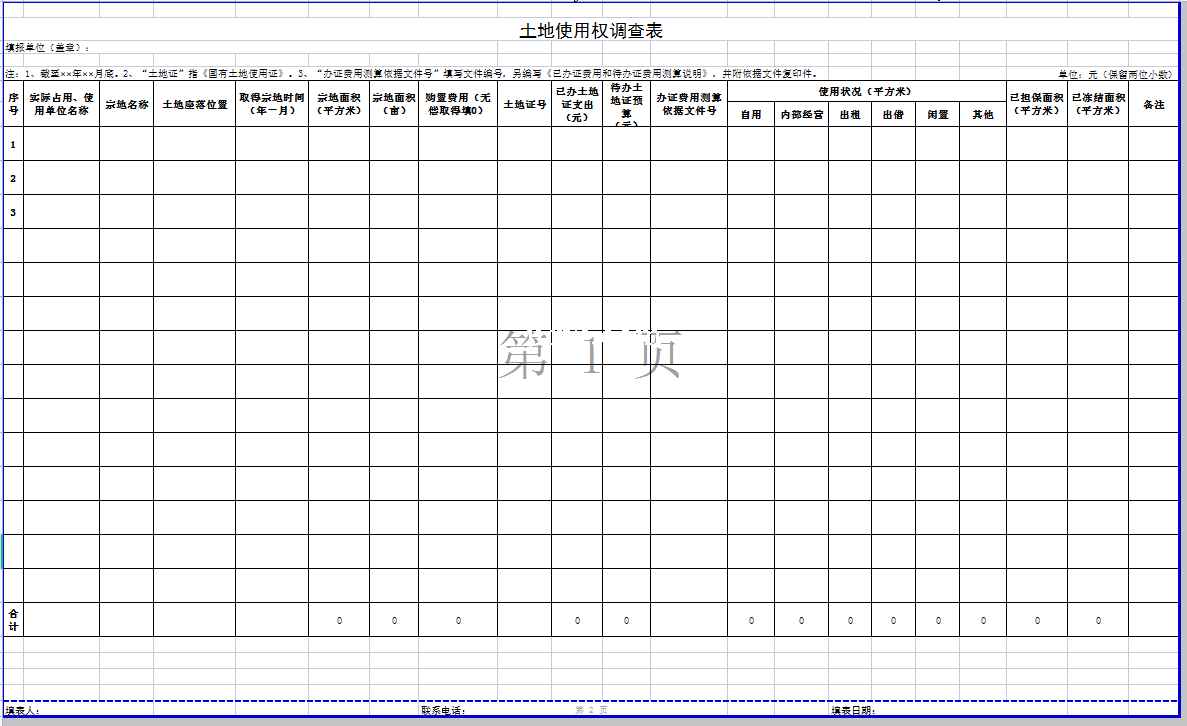Select the title cell 土地使用权调查表
The width and height of the screenshot is (1187, 726).
pyautogui.click(x=591, y=31)
